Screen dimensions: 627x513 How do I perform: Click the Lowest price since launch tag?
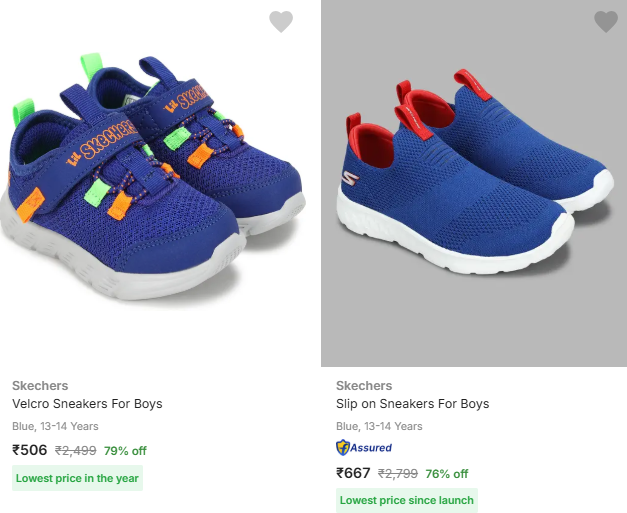coord(407,501)
